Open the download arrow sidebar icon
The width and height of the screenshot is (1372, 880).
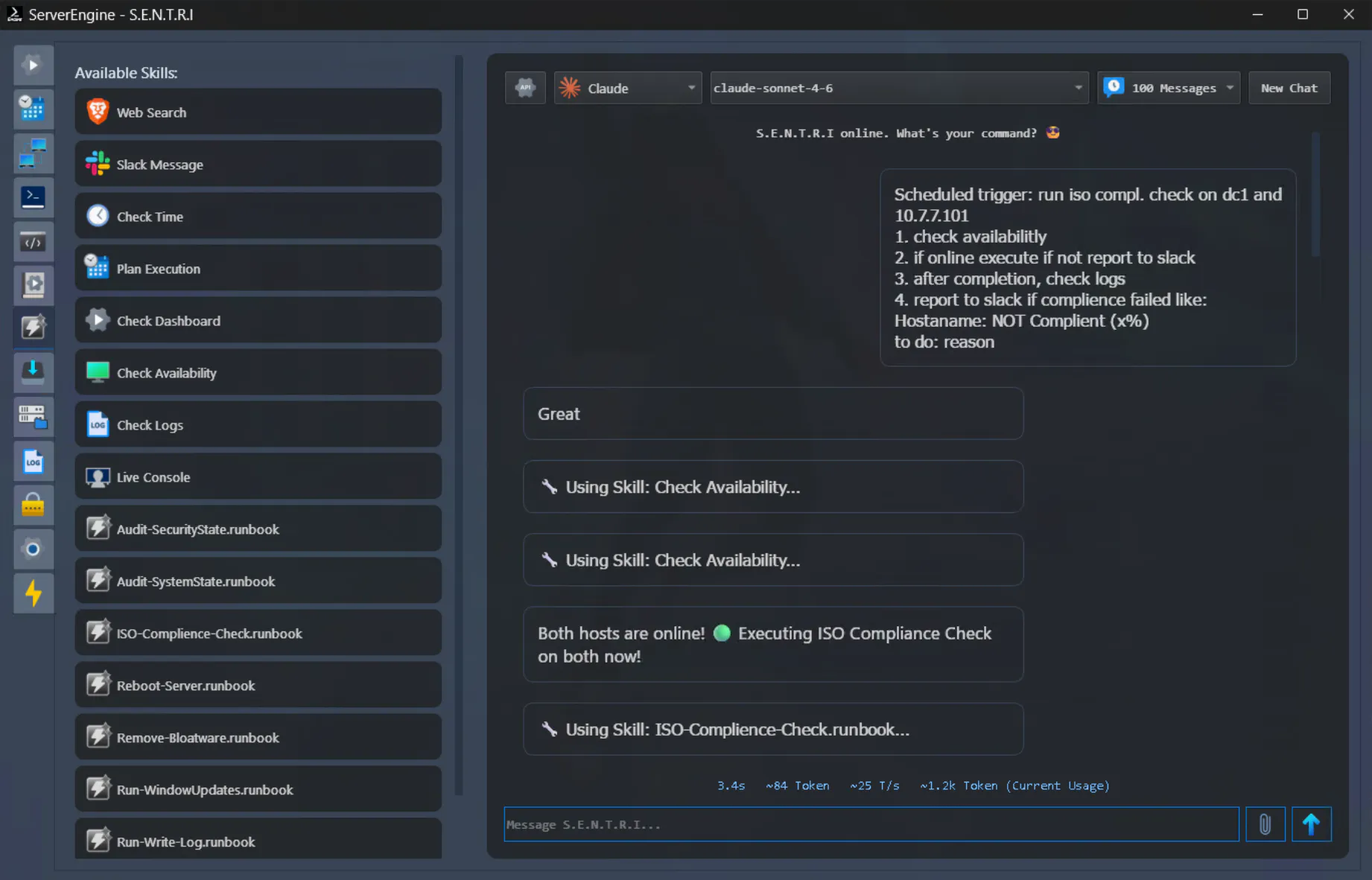pyautogui.click(x=33, y=371)
